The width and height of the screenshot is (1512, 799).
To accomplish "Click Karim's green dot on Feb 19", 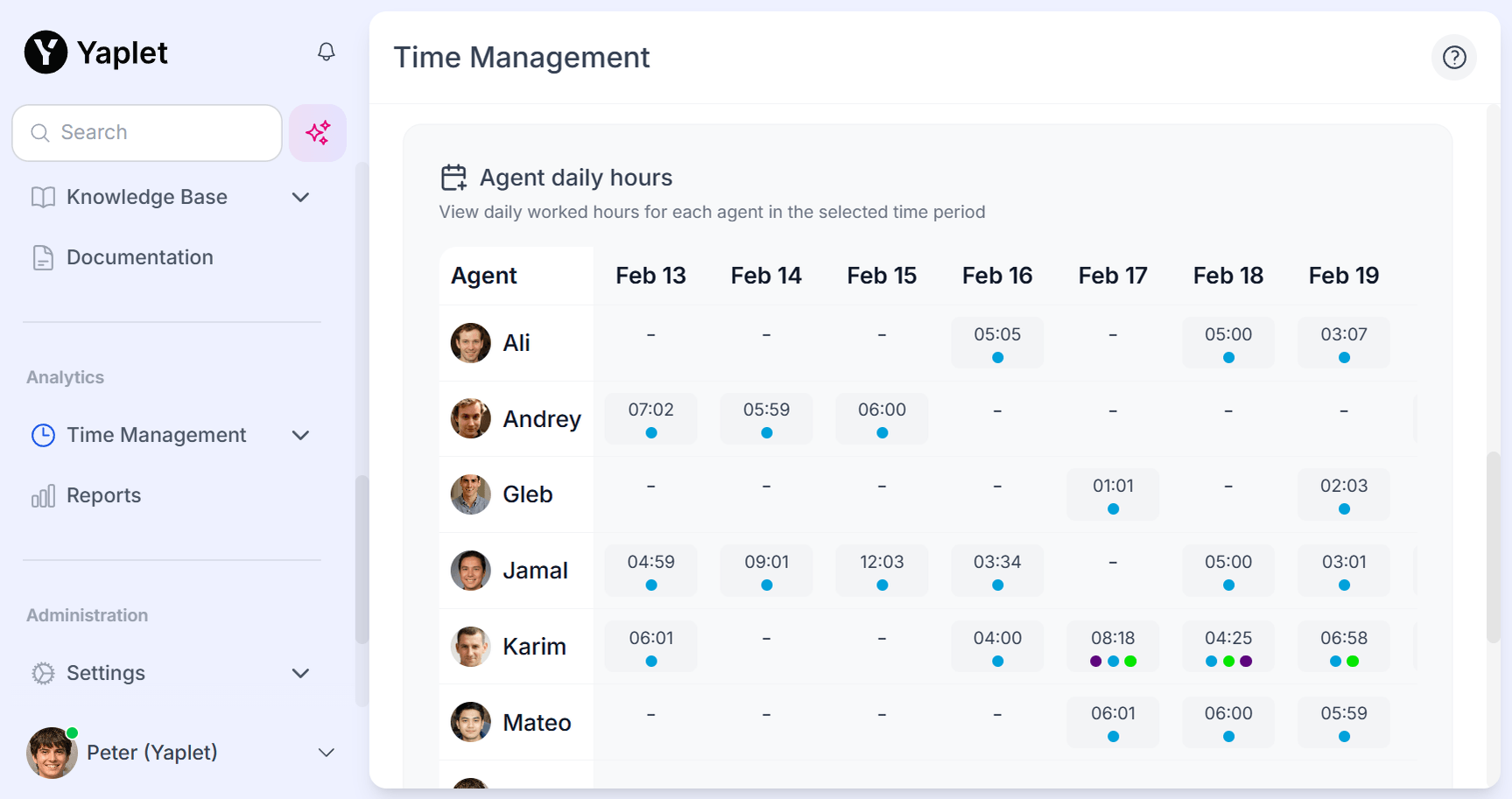I will click(x=1353, y=662).
